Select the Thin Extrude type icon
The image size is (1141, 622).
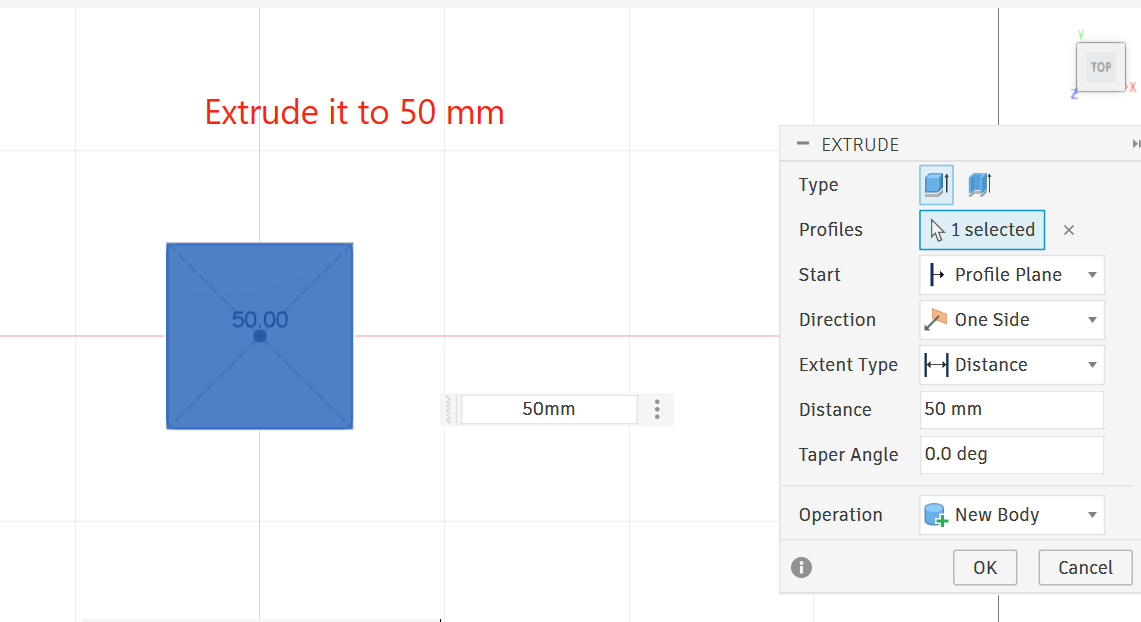tap(979, 185)
